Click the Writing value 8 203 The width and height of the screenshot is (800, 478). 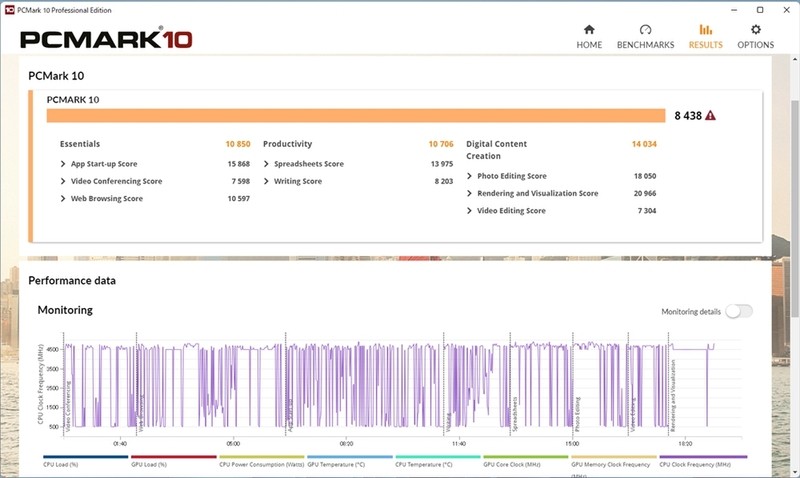pos(444,181)
